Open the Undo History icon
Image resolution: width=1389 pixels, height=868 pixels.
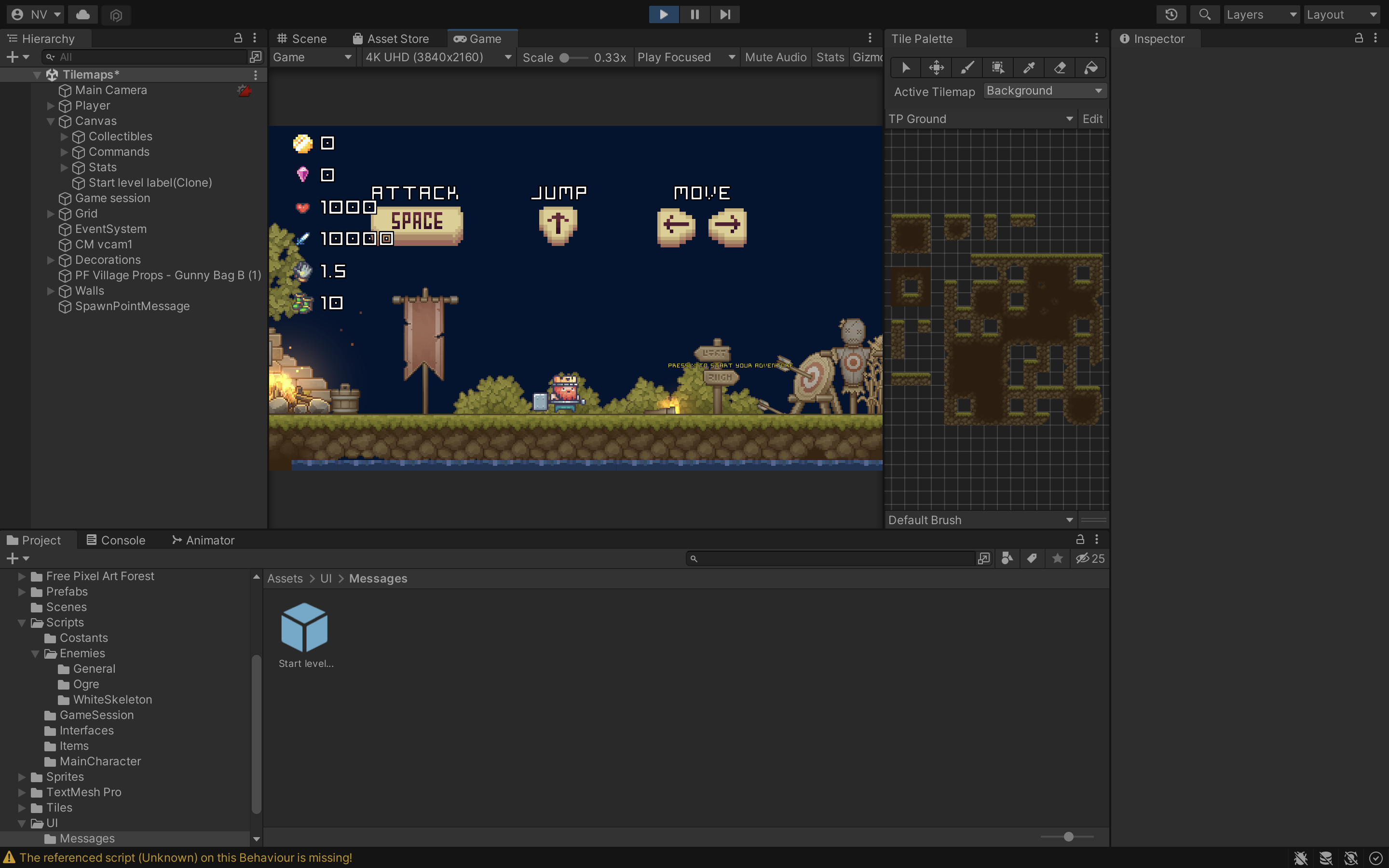pyautogui.click(x=1171, y=14)
